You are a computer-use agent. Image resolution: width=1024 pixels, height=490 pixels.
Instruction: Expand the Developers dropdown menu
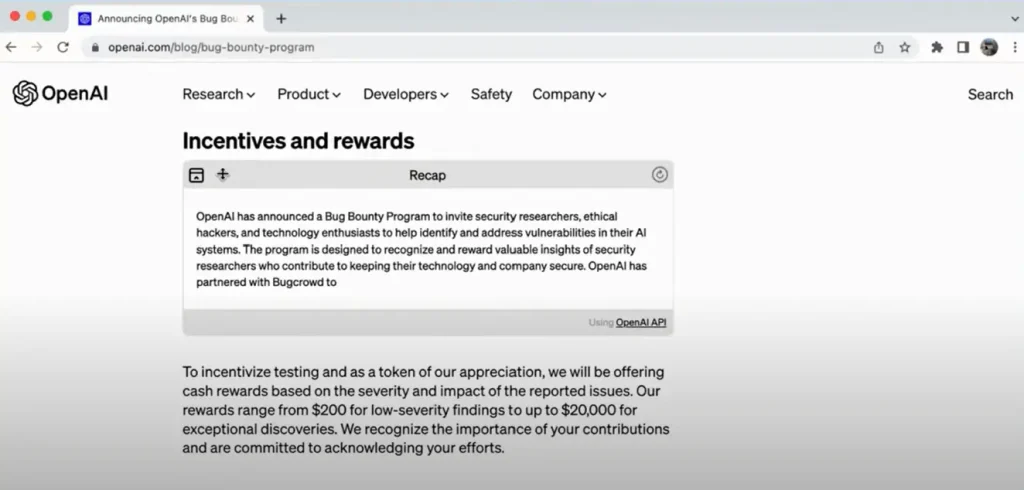tap(406, 94)
